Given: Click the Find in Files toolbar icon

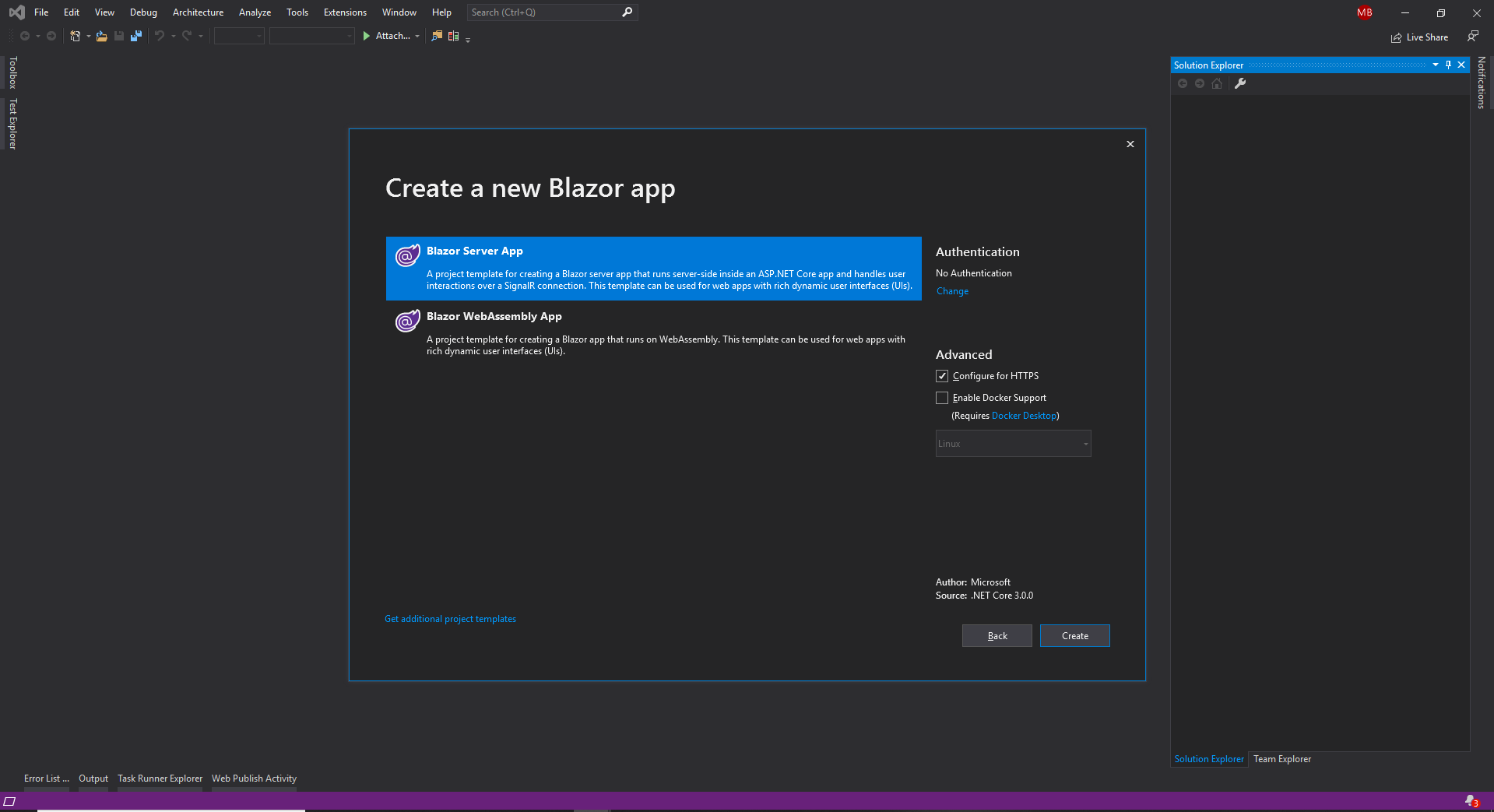Looking at the screenshot, I should pyautogui.click(x=437, y=36).
